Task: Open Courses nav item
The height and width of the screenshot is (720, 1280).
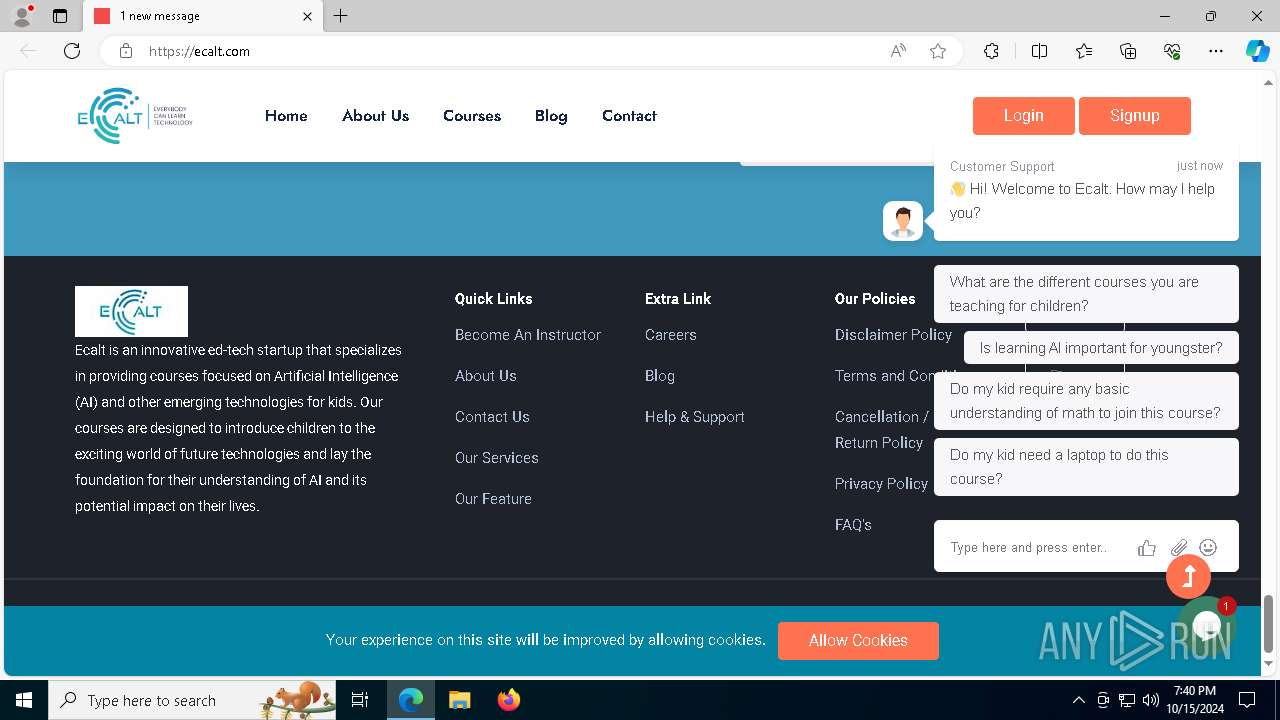Action: pyautogui.click(x=472, y=116)
